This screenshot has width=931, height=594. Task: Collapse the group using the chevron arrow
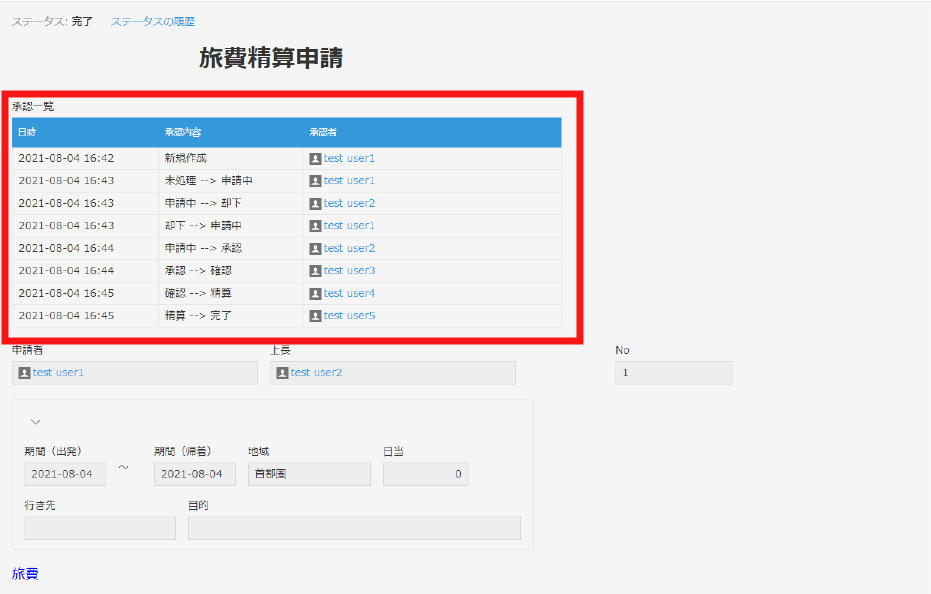point(35,422)
